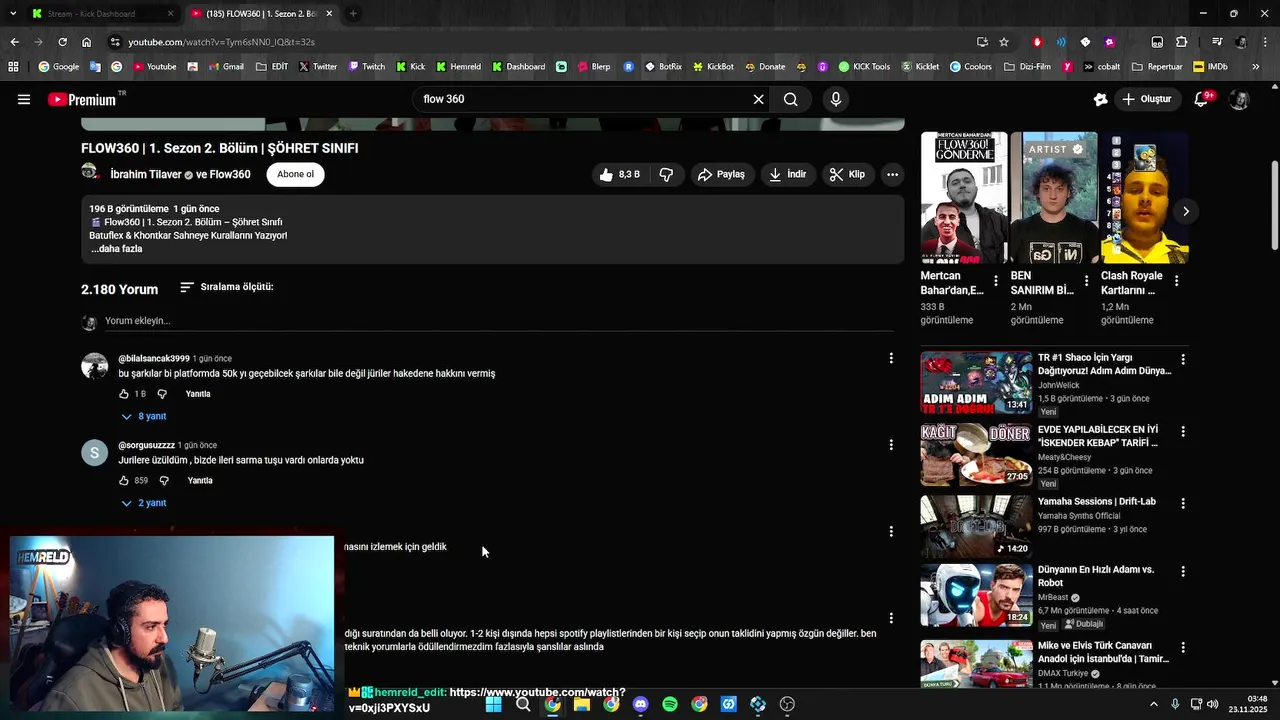Open the Twitter bookmark
Viewport: 1280px width, 720px height.
pyautogui.click(x=318, y=67)
